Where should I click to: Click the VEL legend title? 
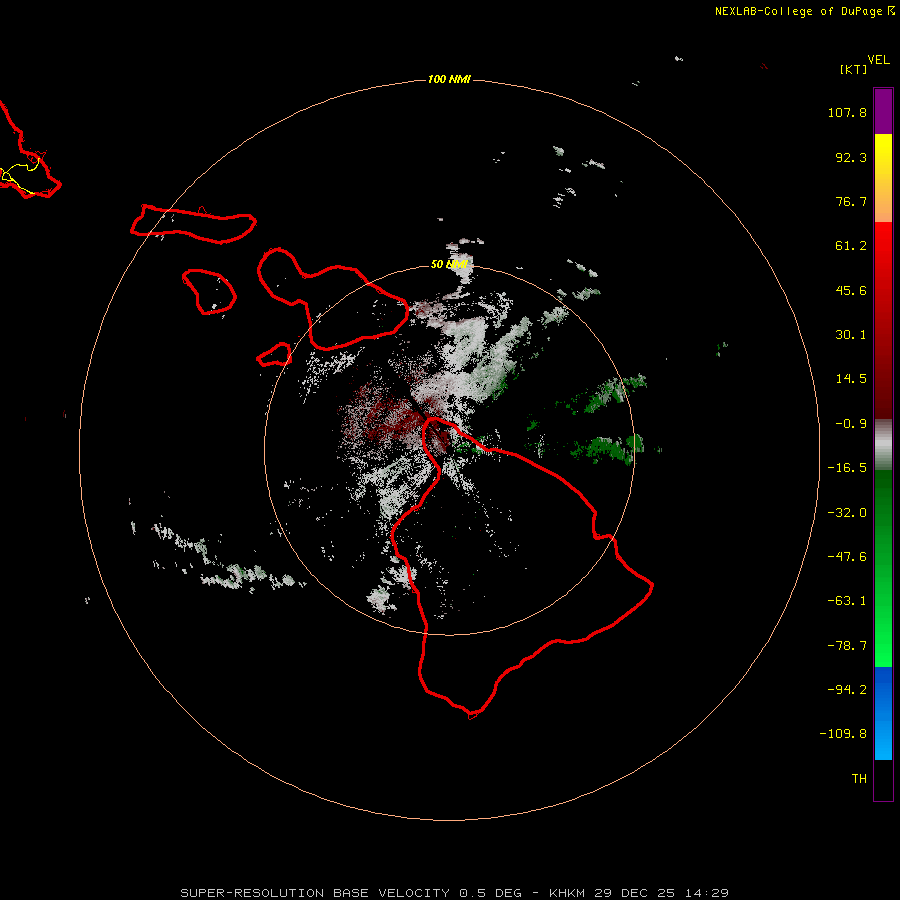(x=878, y=60)
